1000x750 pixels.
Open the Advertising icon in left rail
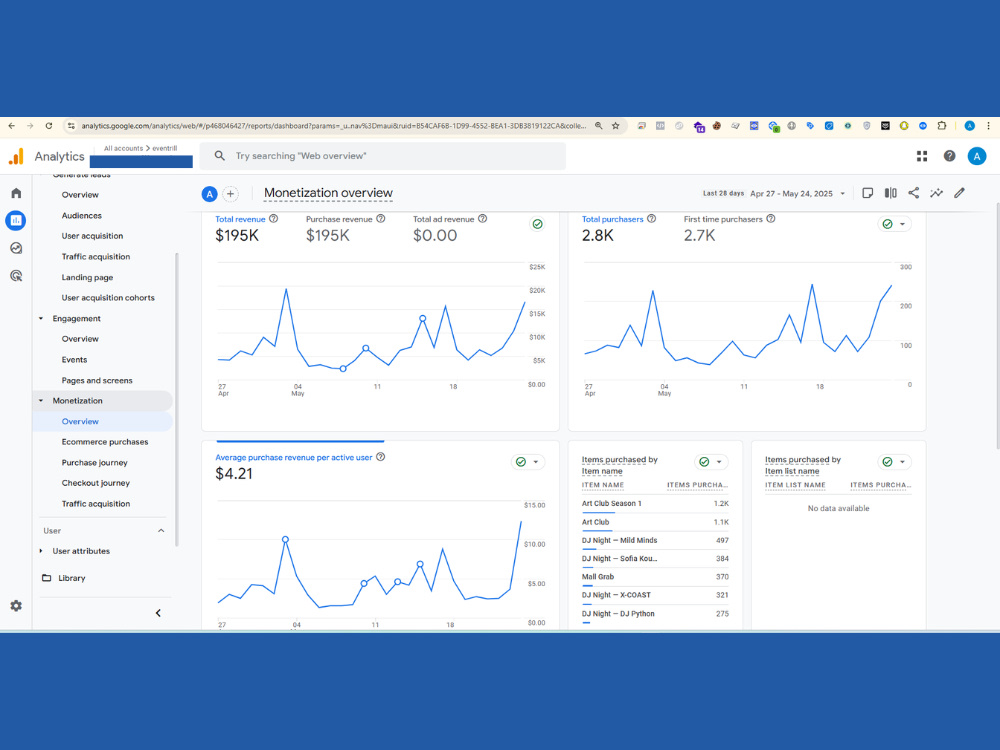click(16, 276)
